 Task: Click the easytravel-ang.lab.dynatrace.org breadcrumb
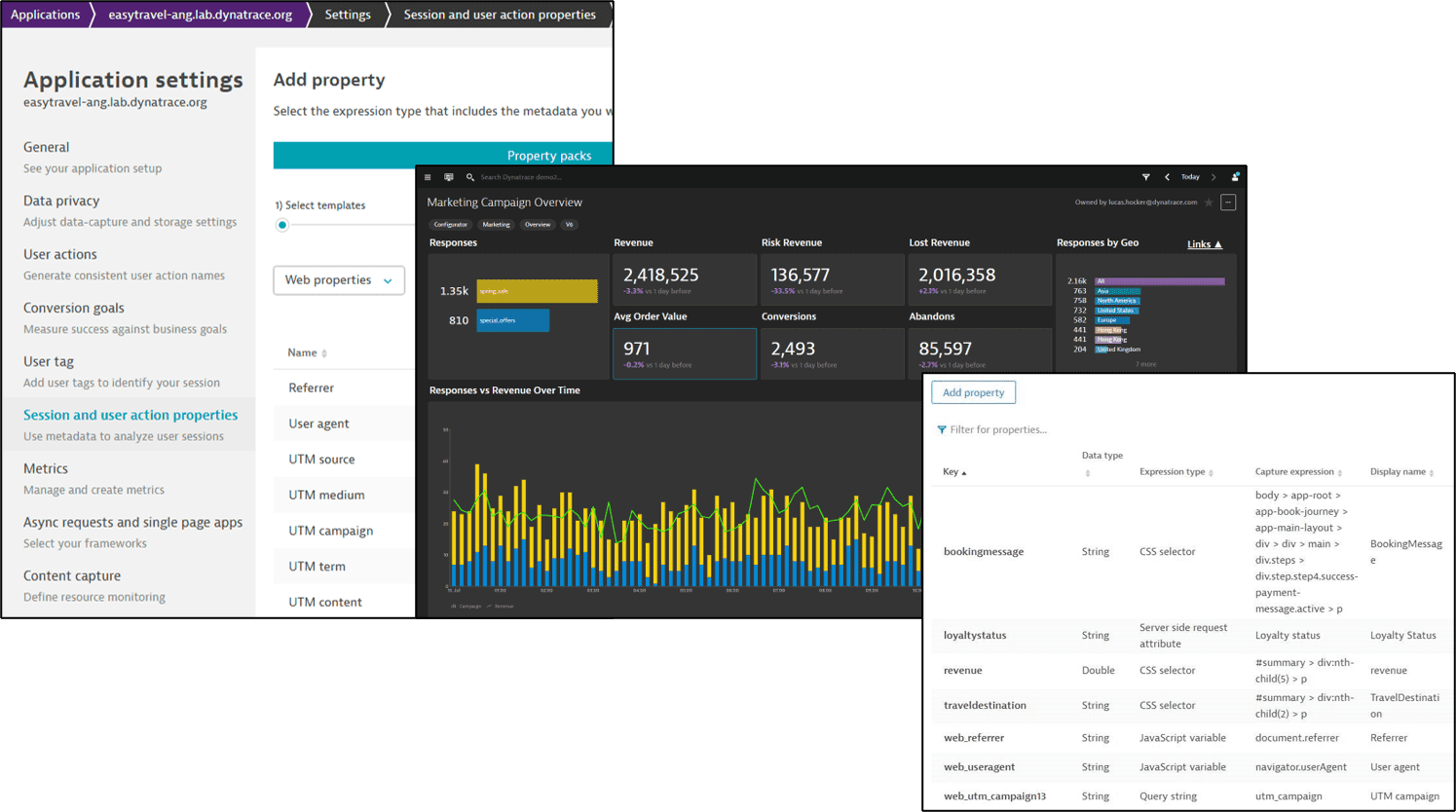[x=201, y=15]
